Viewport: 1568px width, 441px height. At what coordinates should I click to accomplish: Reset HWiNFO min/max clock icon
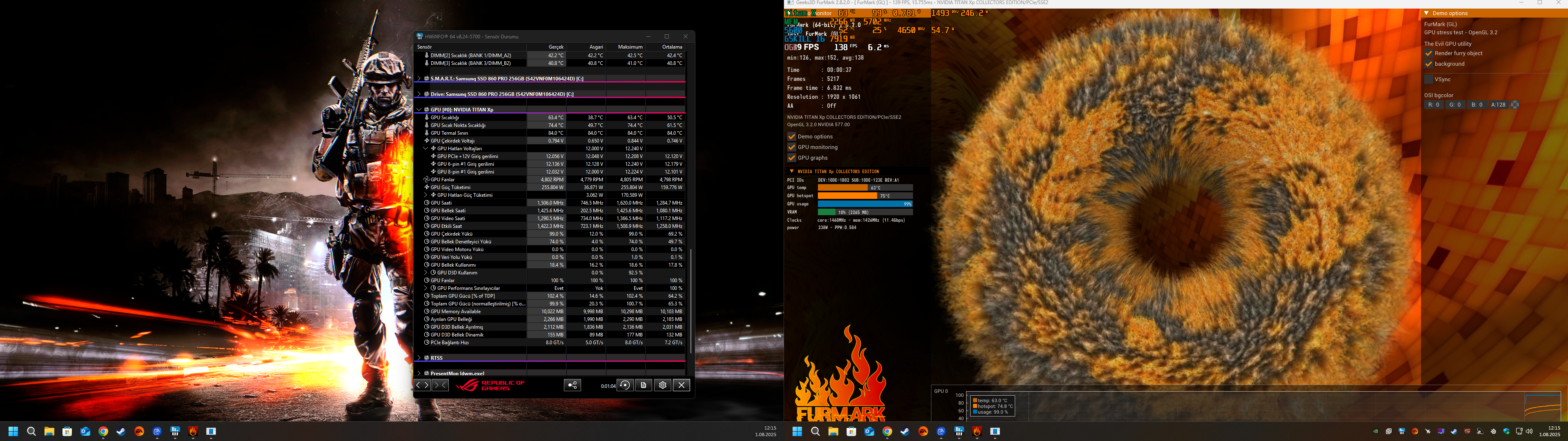point(625,385)
